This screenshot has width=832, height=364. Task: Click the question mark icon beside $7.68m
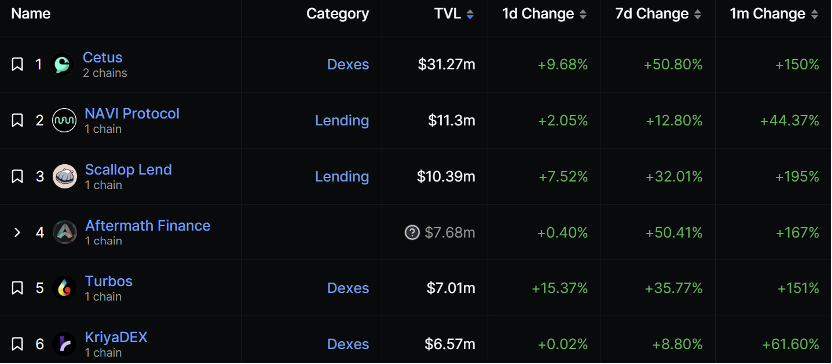[412, 232]
